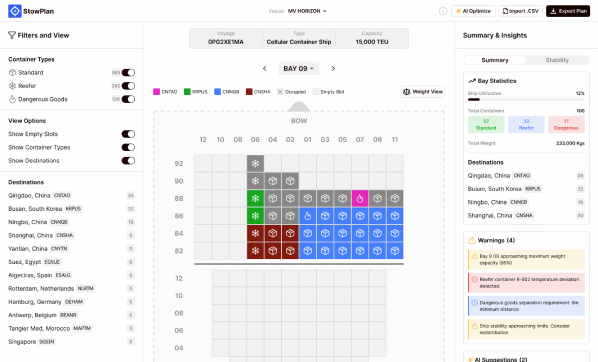Image resolution: width=598 pixels, height=362 pixels.
Task: Select the reefer container at tier 90 row 06
Action: tap(255, 181)
